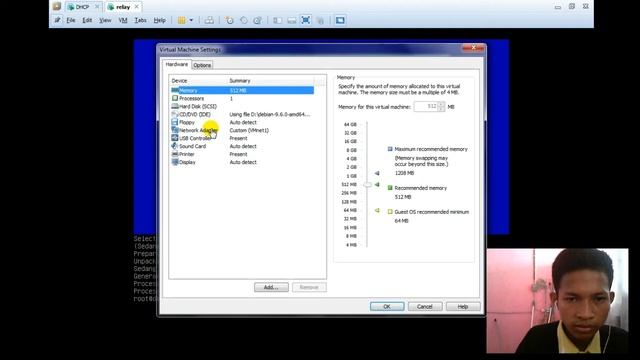Image resolution: width=640 pixels, height=360 pixels.
Task: Click the pin icon left of File menu
Action: (x=57, y=20)
